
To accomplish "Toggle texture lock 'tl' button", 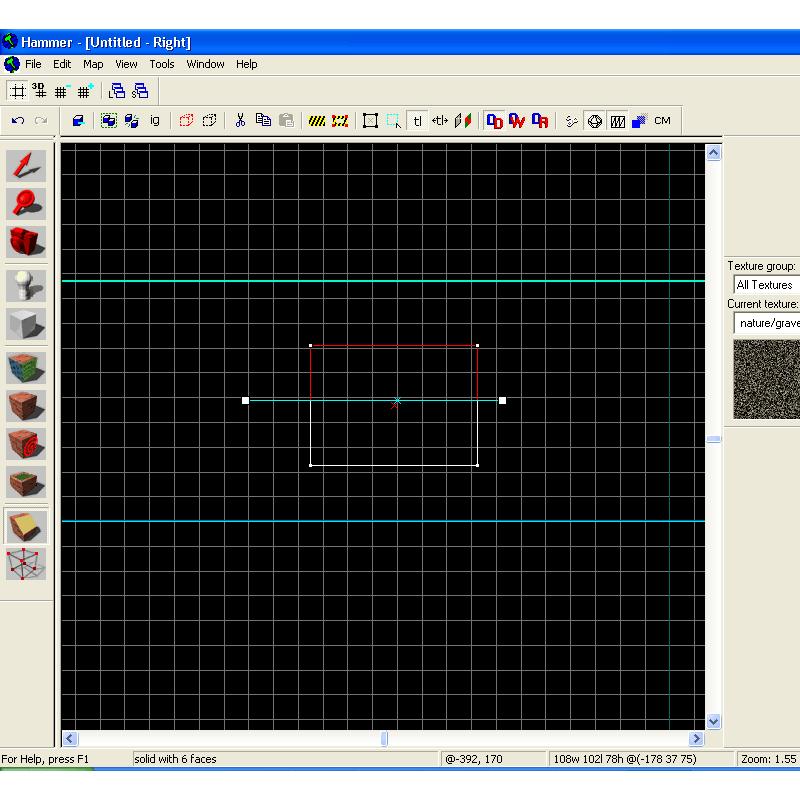I will pyautogui.click(x=417, y=121).
